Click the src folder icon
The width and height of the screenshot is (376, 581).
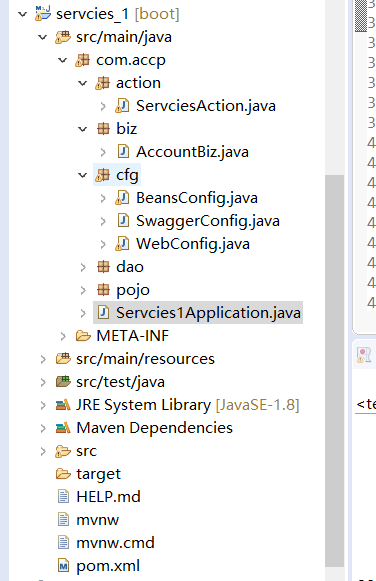click(63, 451)
